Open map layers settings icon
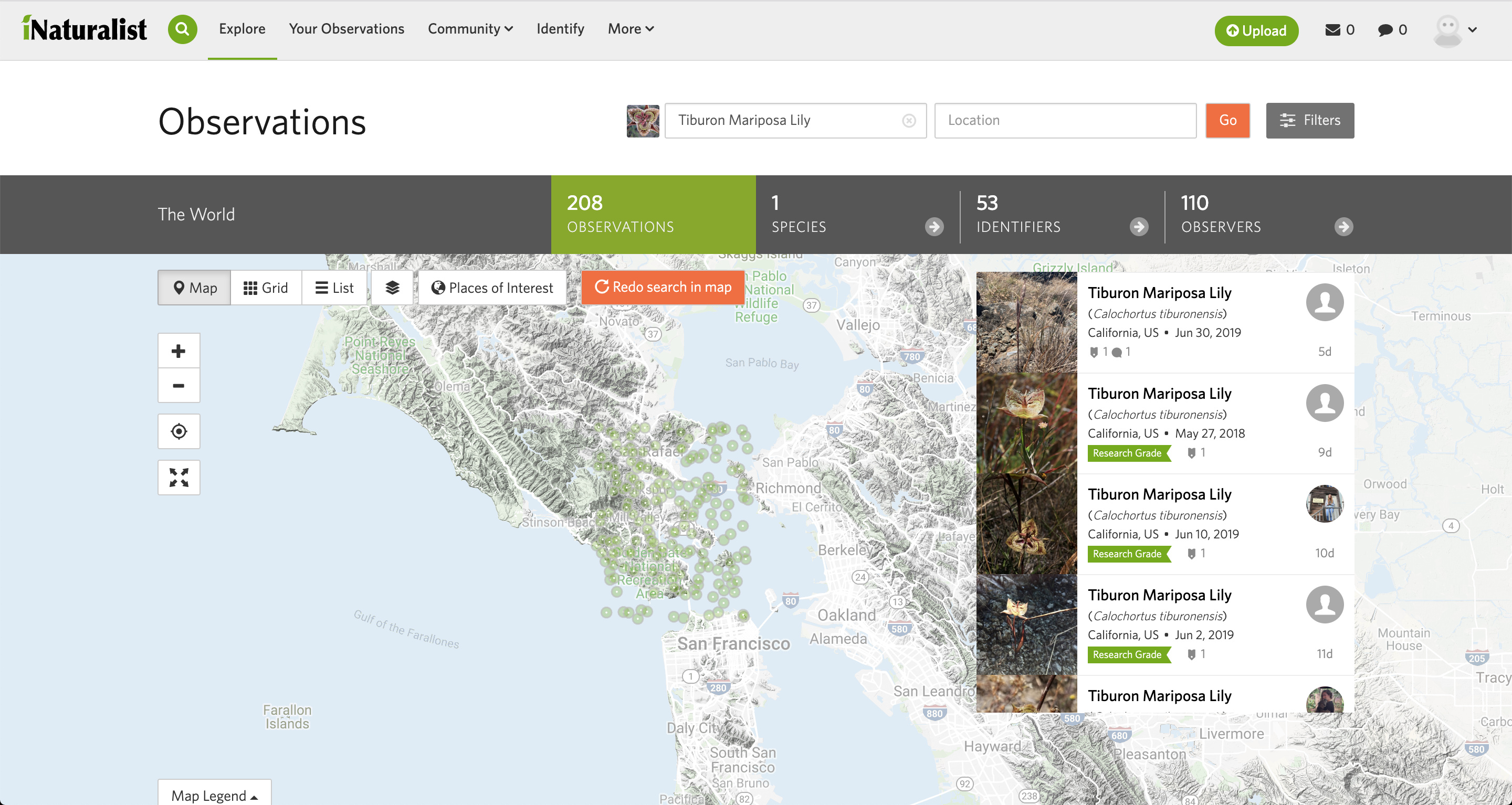1512x805 pixels. pos(392,288)
